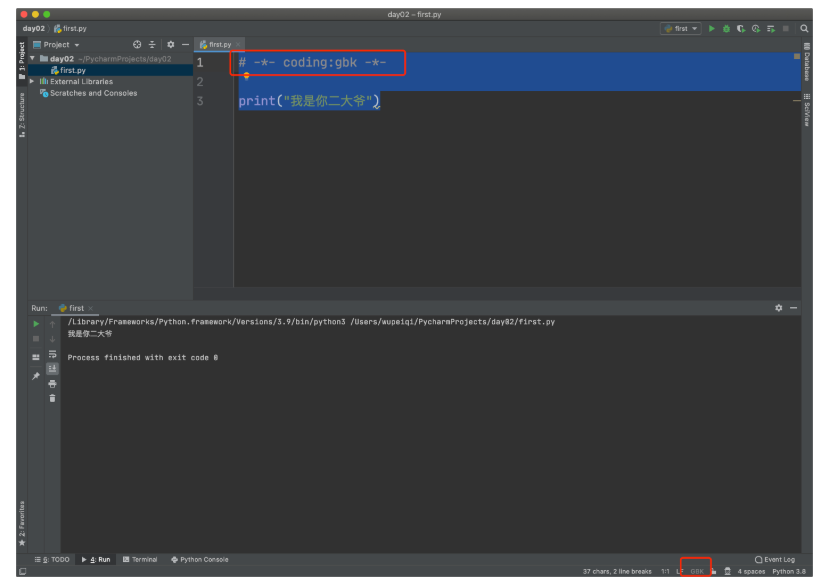
Task: Expand External Libraries tree node
Action: click(x=32, y=81)
